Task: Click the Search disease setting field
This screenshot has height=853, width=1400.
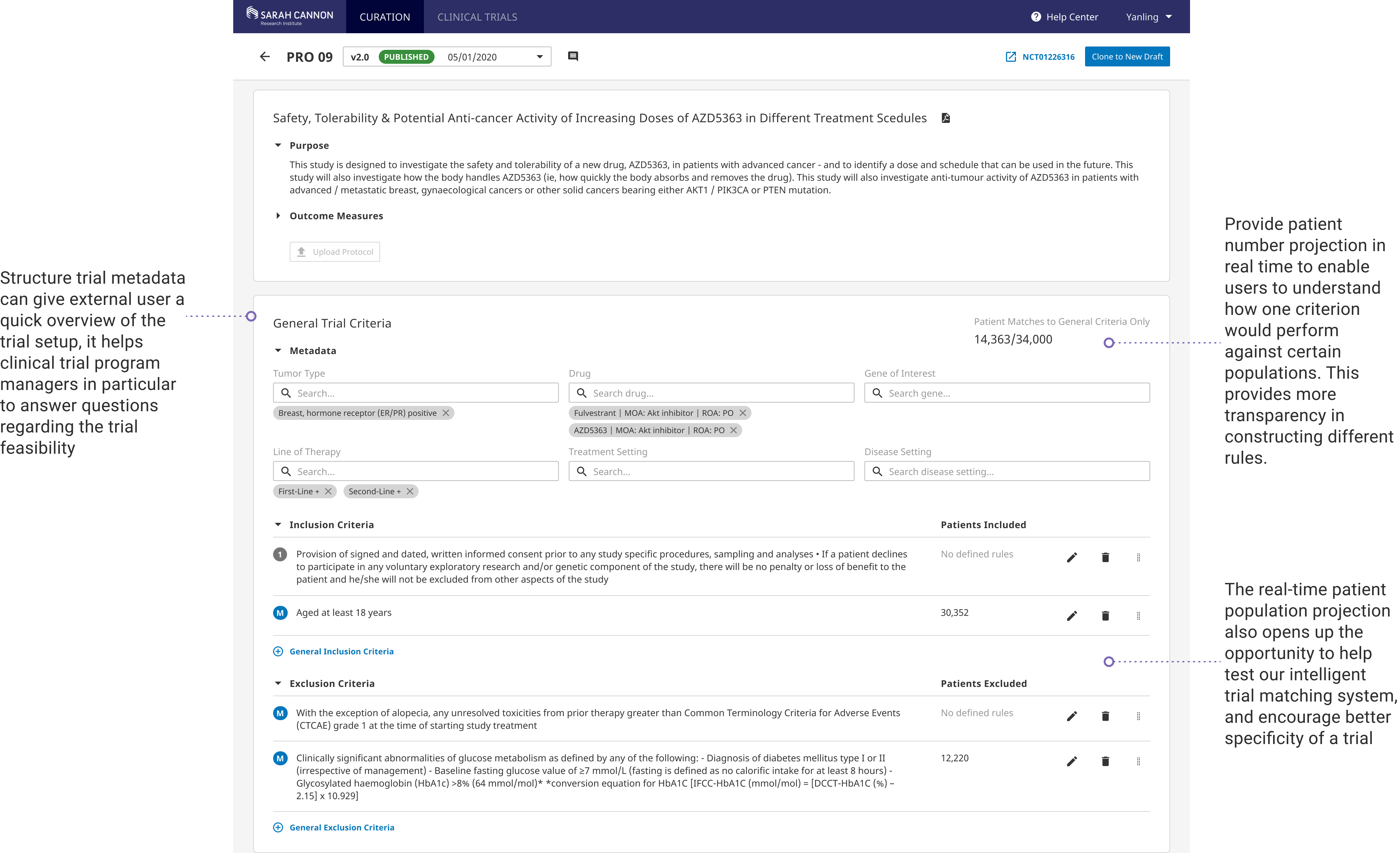Action: [x=1007, y=471]
